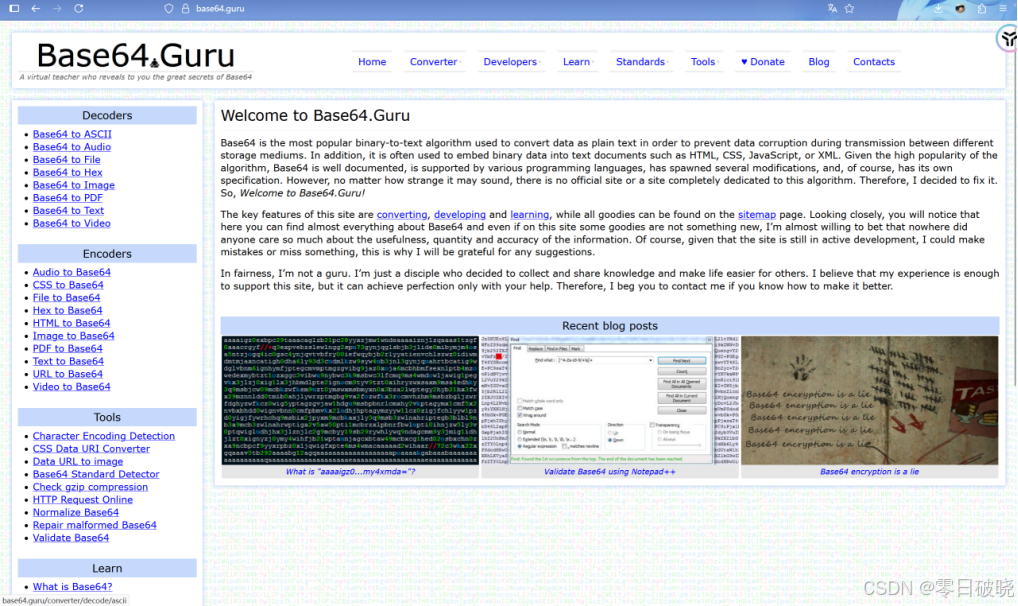Open the PDF to Base64 link
The width and height of the screenshot is (1018, 606).
pyautogui.click(x=68, y=348)
